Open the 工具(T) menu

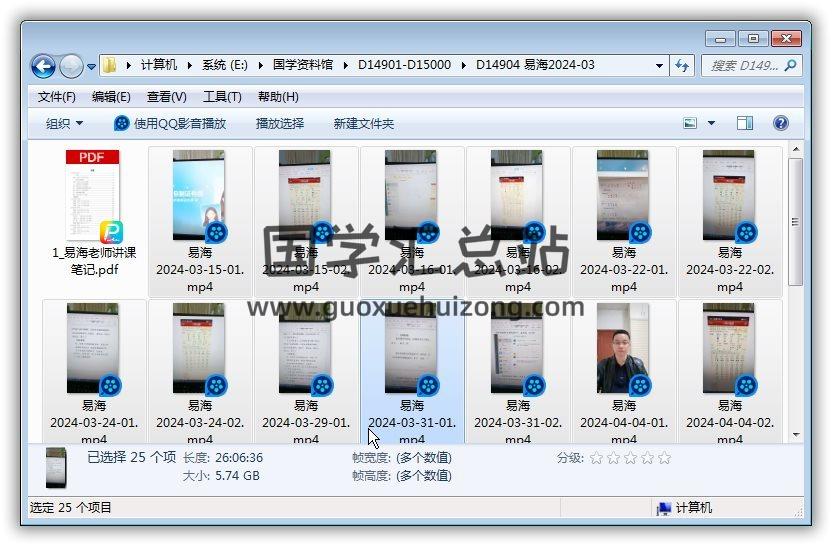tap(222, 96)
